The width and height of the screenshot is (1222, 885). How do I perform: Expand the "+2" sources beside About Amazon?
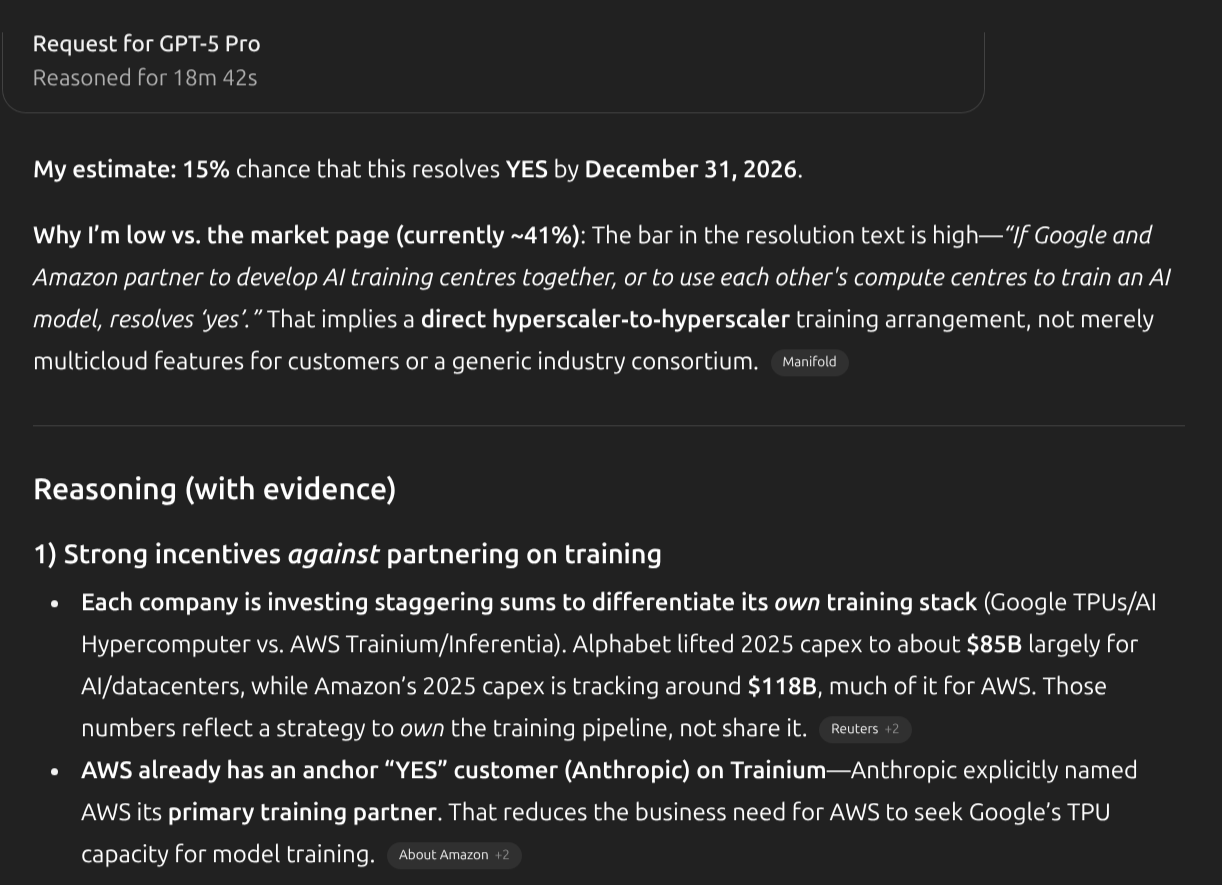[x=502, y=855]
